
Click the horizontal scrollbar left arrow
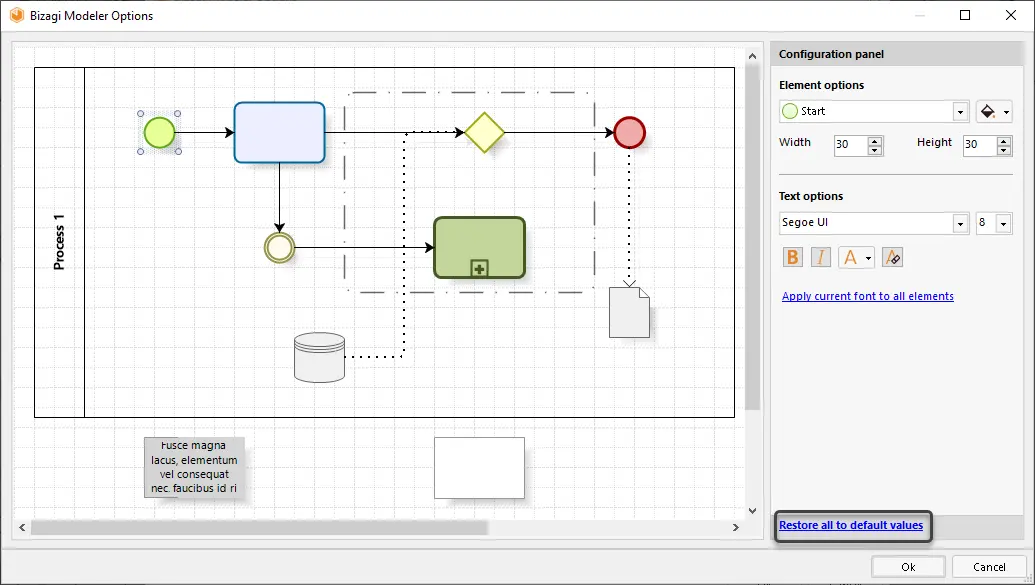[x=22, y=527]
